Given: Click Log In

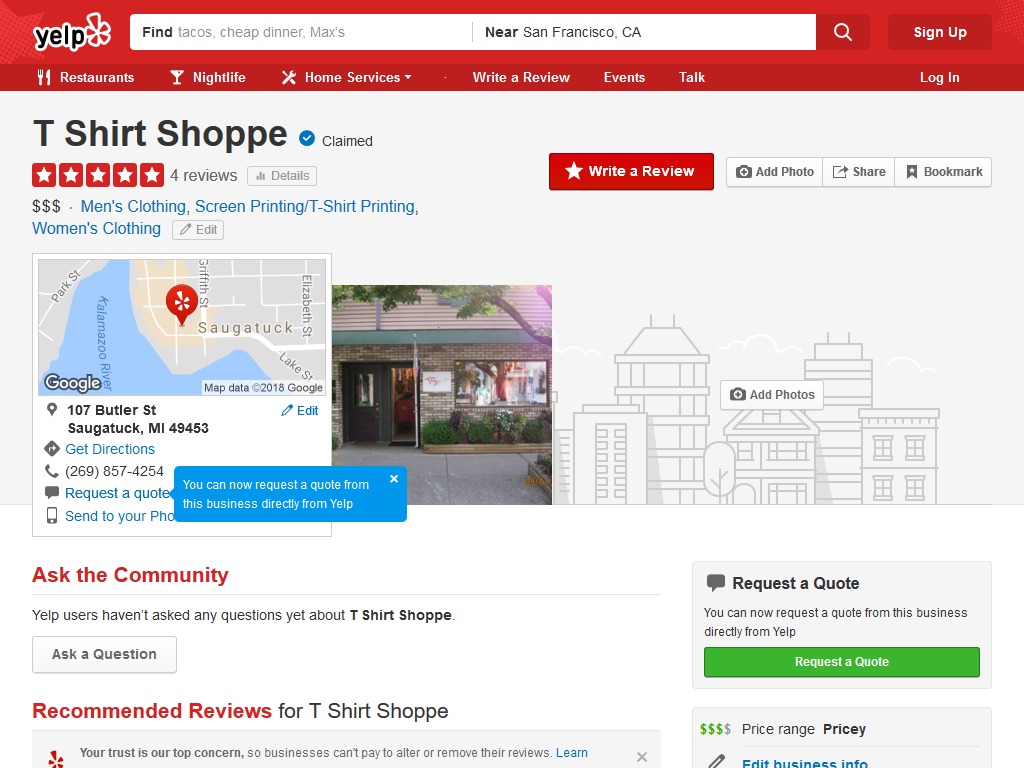Looking at the screenshot, I should pos(939,77).
